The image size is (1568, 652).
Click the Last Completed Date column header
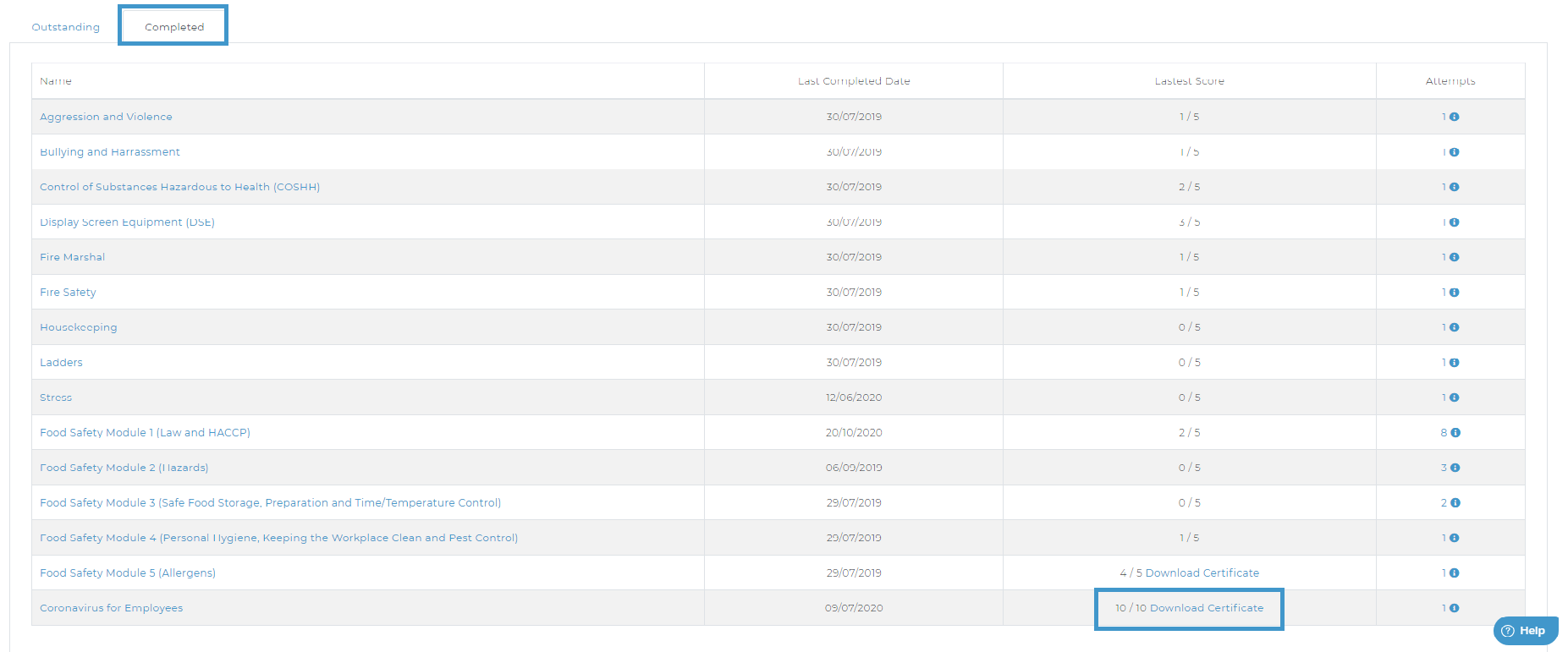(854, 81)
